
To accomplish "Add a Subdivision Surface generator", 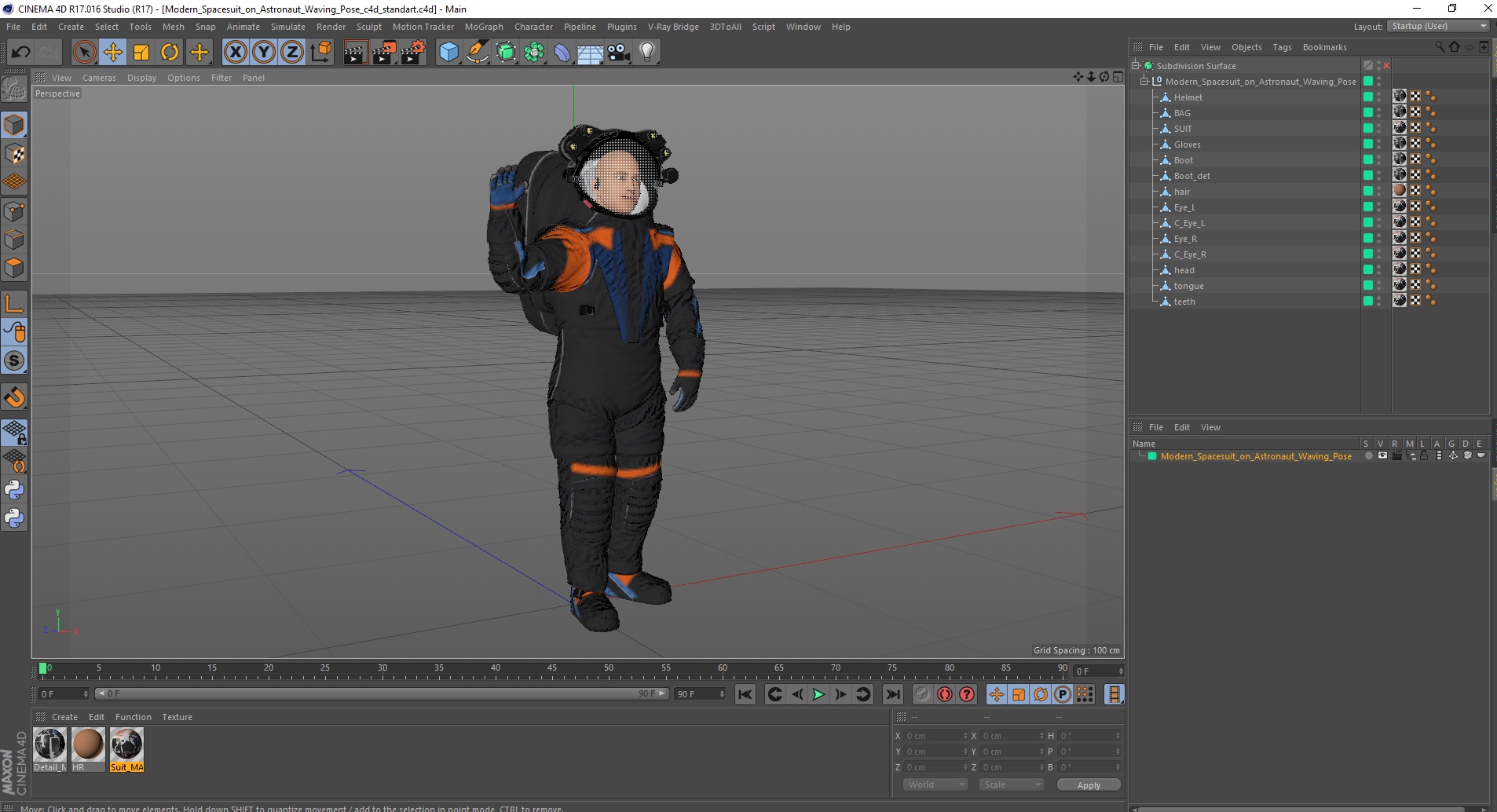I will click(507, 53).
